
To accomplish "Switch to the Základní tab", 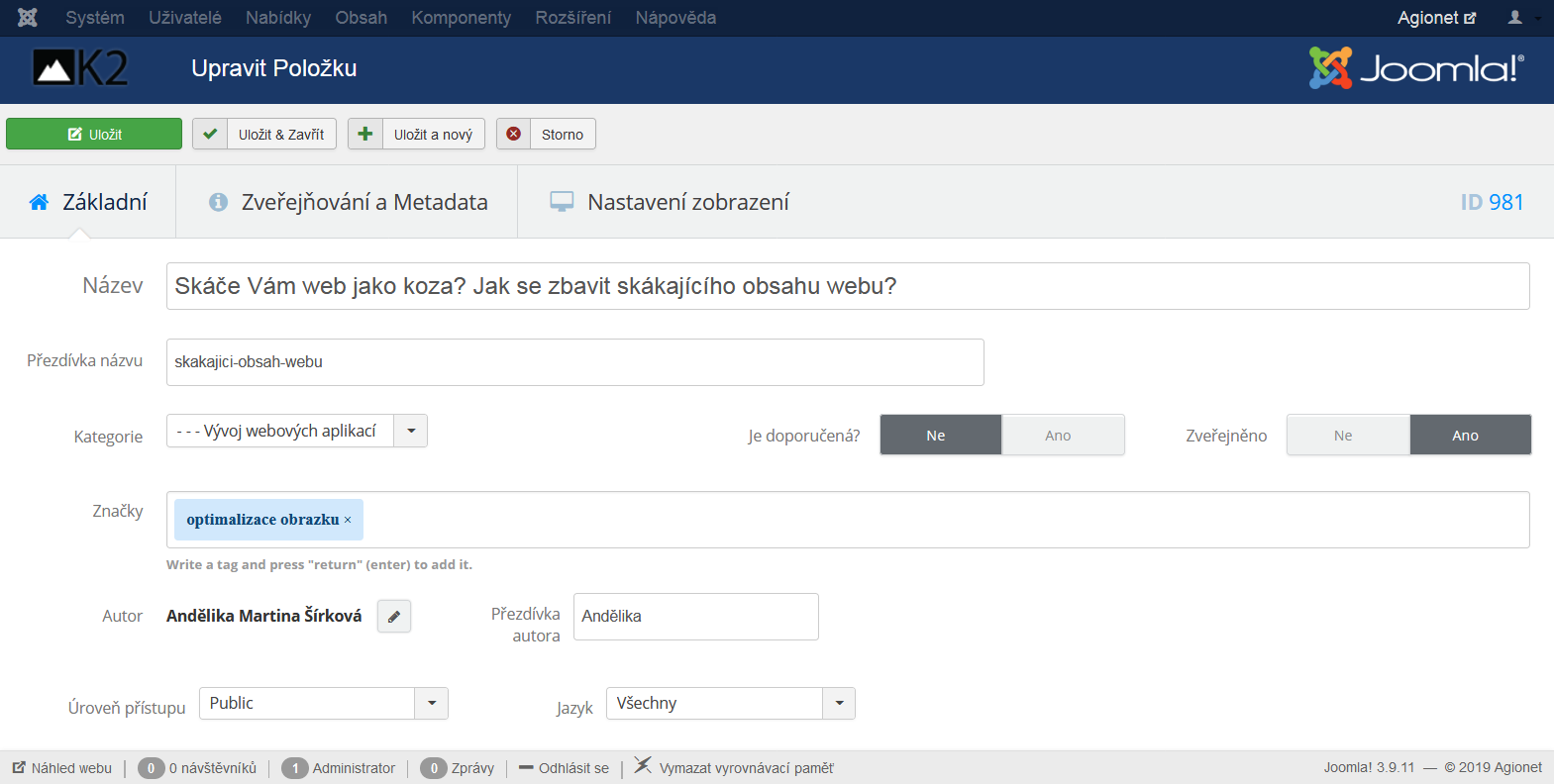I will pyautogui.click(x=88, y=202).
